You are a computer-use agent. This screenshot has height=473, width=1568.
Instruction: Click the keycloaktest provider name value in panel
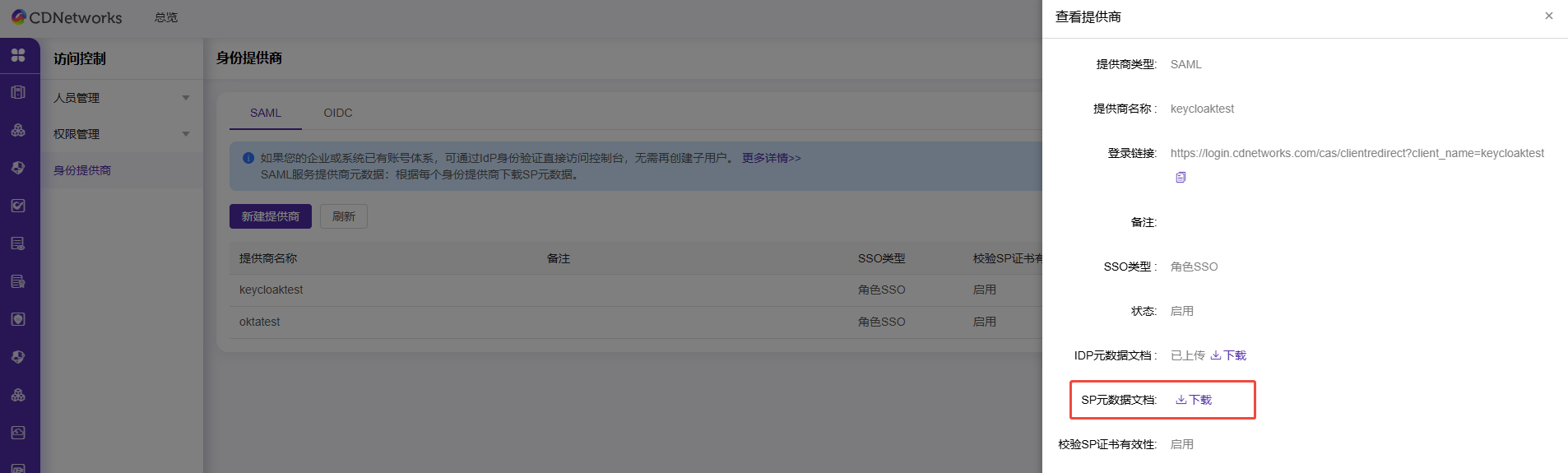click(x=1202, y=109)
